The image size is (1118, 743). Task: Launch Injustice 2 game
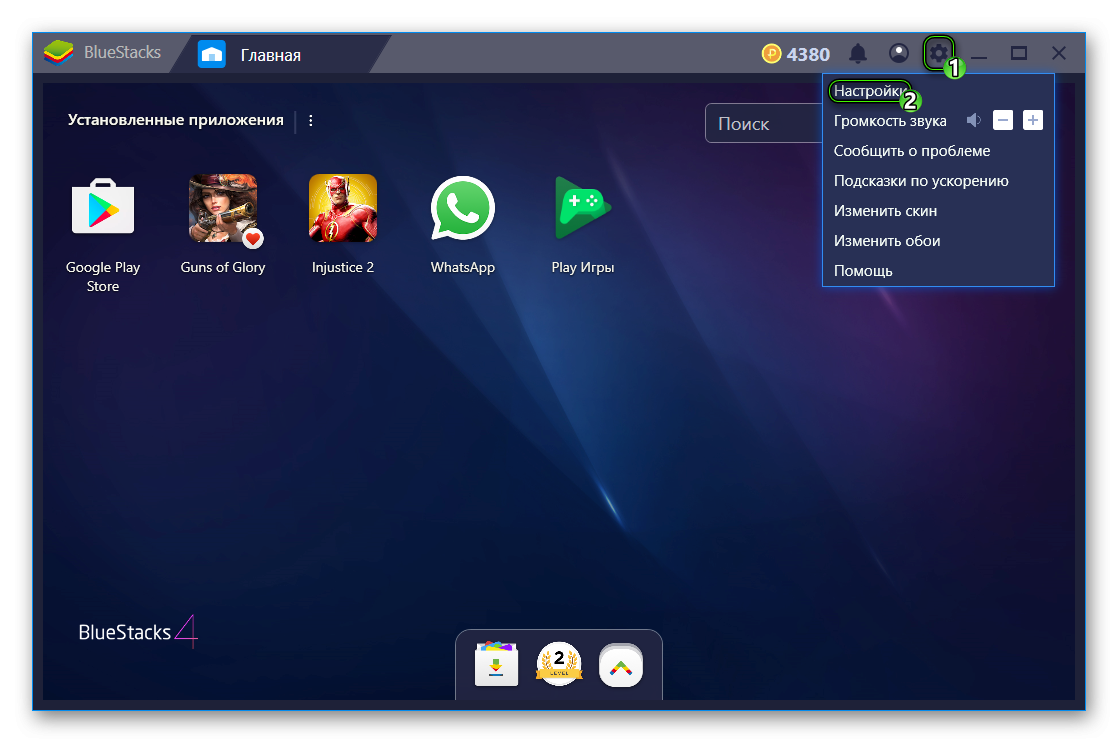[x=343, y=208]
